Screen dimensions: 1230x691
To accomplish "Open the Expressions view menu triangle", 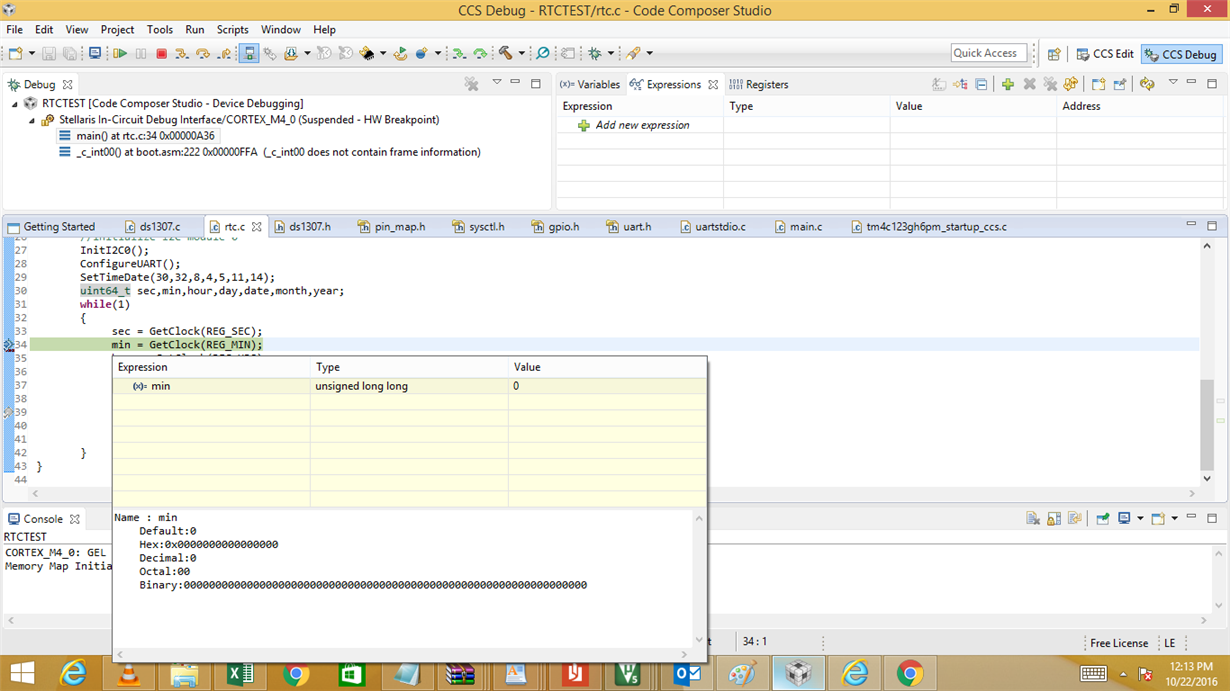I will tap(1173, 82).
